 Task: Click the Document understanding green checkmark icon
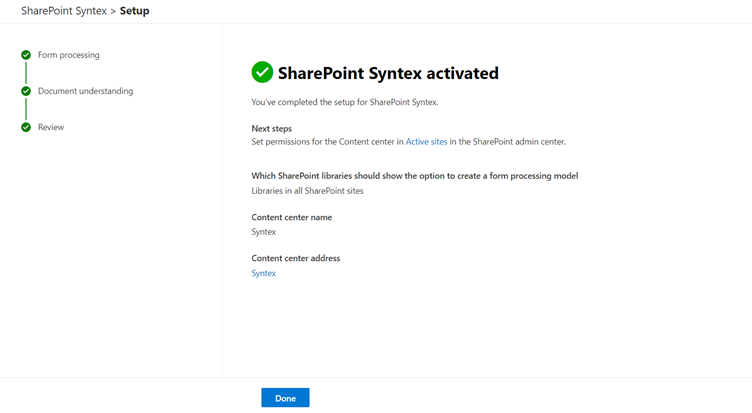tap(26, 91)
